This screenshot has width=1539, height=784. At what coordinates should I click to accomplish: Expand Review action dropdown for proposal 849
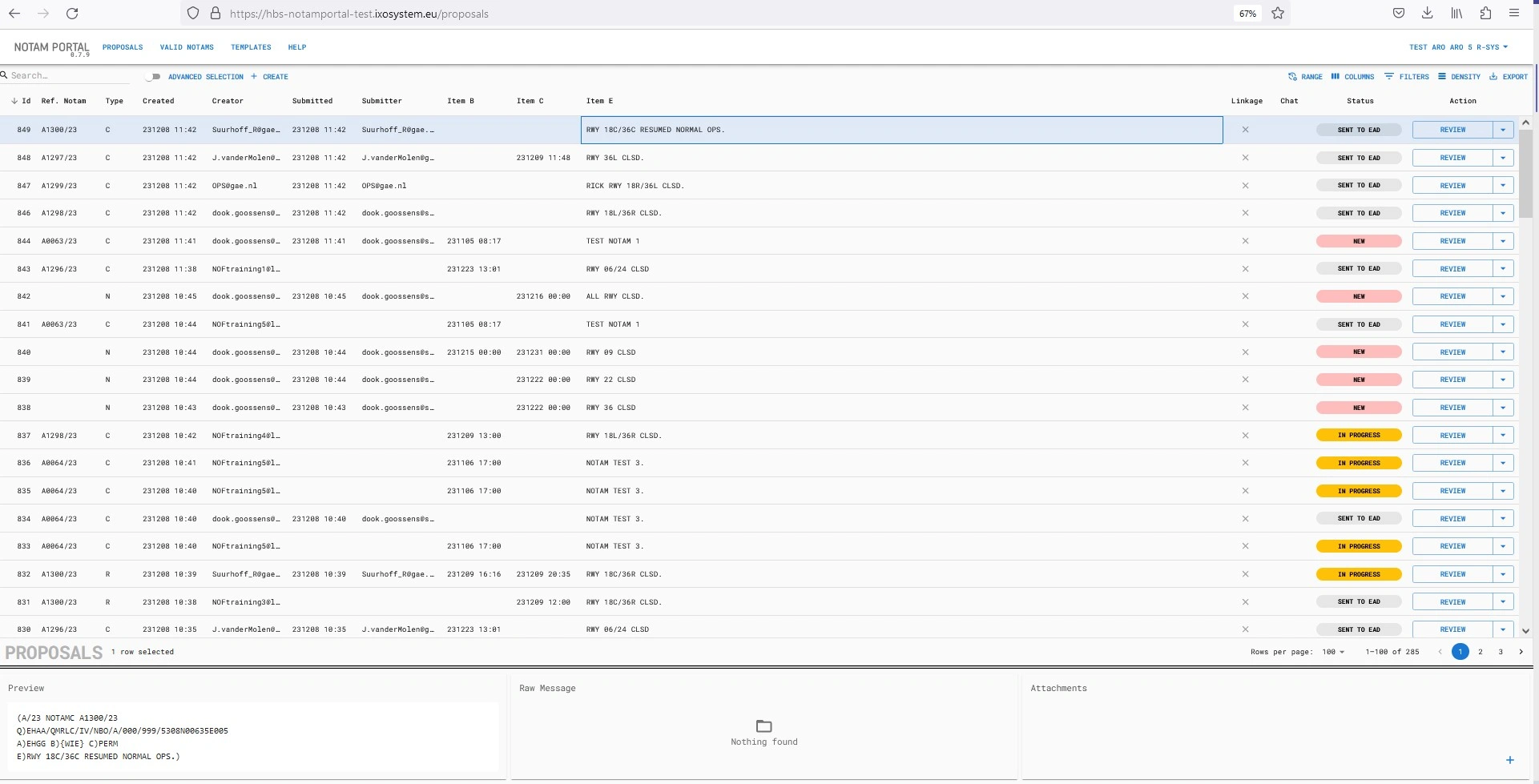pyautogui.click(x=1503, y=130)
